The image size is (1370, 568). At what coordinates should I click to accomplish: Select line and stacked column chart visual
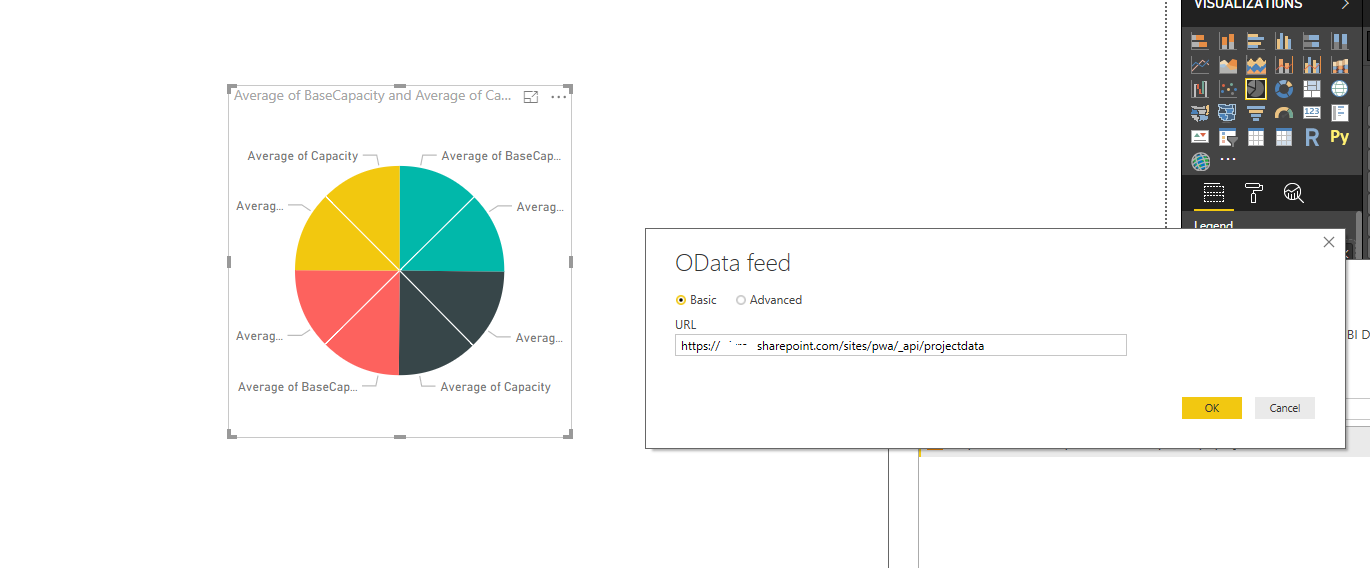pos(1284,65)
